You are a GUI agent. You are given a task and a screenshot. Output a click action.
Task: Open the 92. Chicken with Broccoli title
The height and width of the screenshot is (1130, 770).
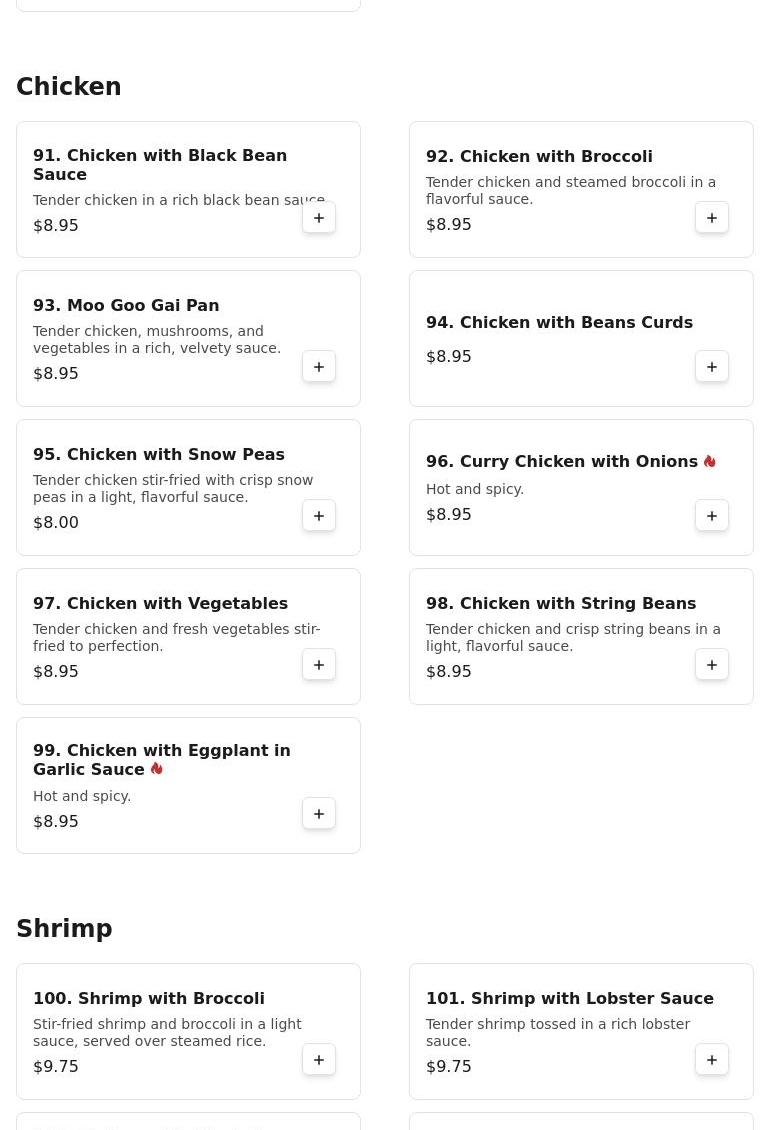(x=539, y=156)
